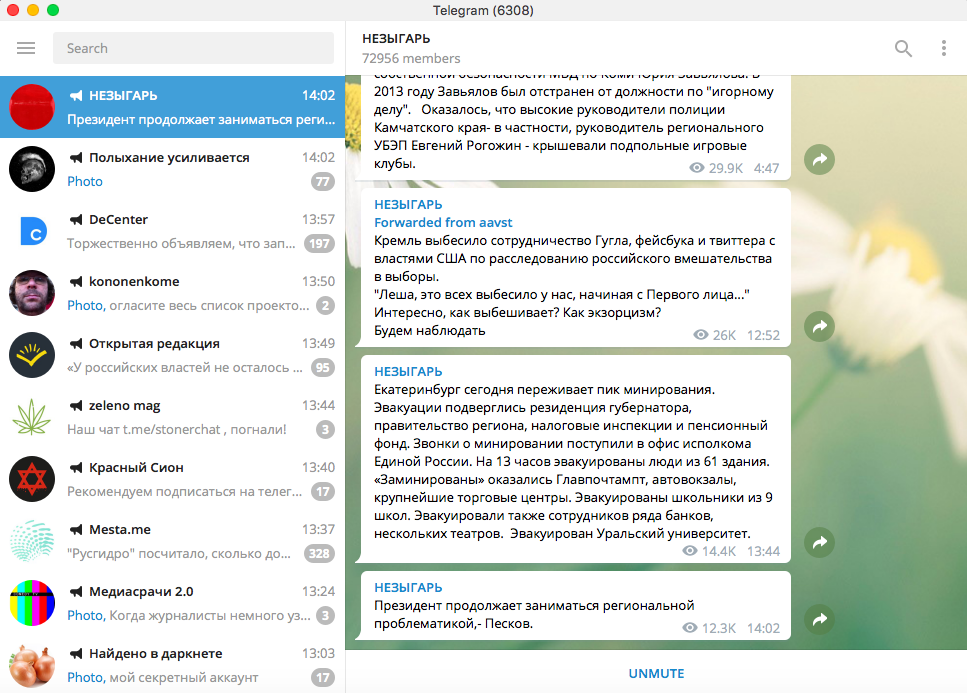Open the Forwarded from aavst link
This screenshot has width=967, height=693.
[x=443, y=223]
